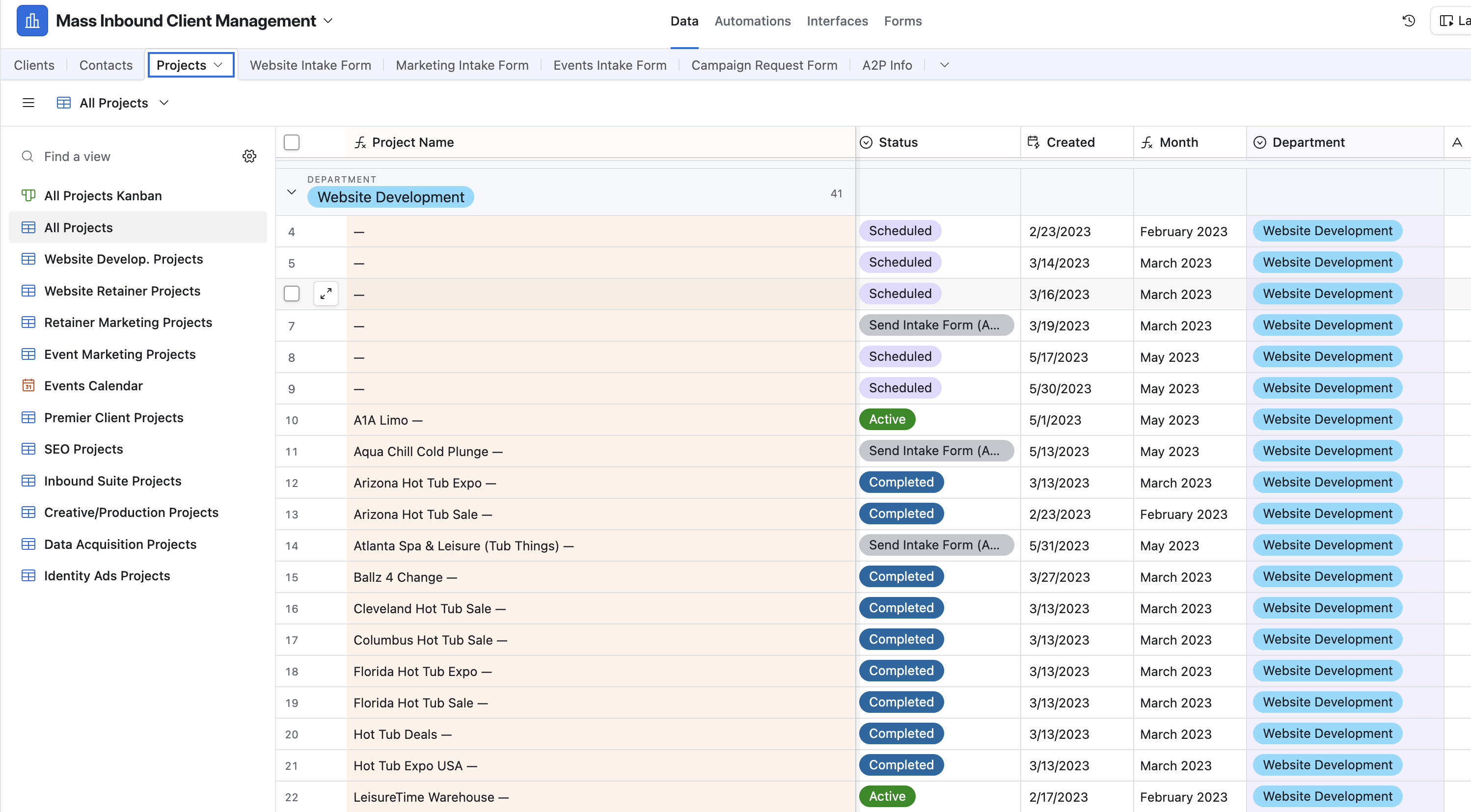This screenshot has width=1471, height=812.
Task: Tick the select-all checkbox in header
Action: click(x=292, y=143)
